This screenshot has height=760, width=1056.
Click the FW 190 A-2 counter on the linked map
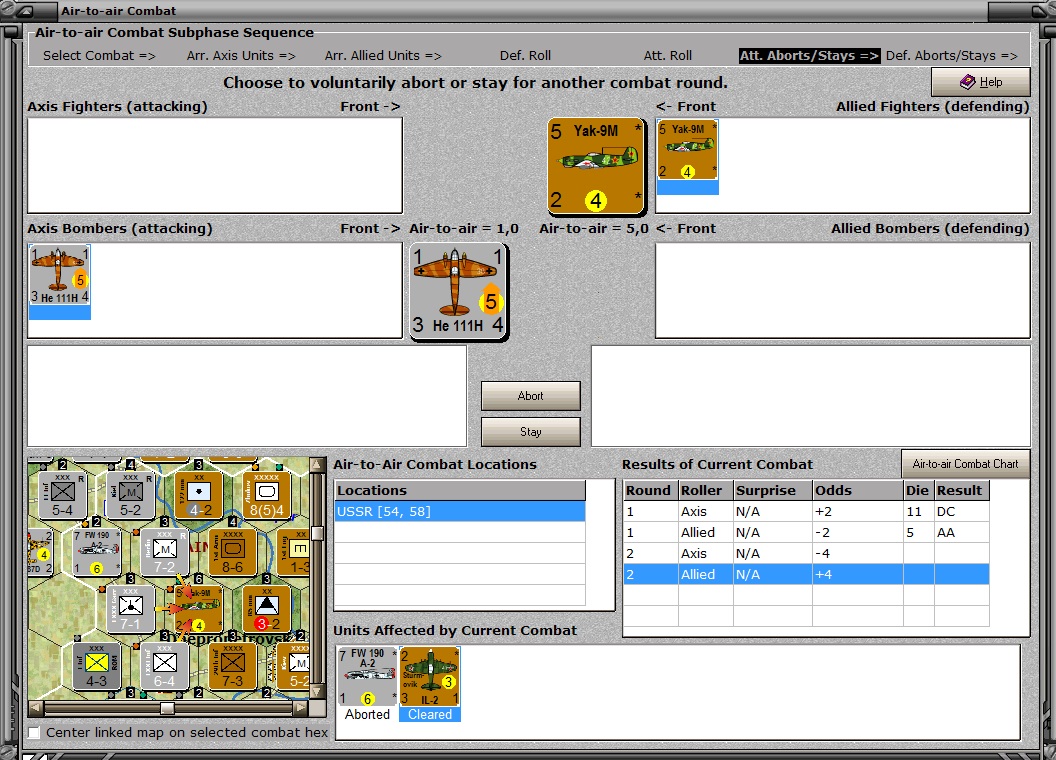(x=97, y=552)
